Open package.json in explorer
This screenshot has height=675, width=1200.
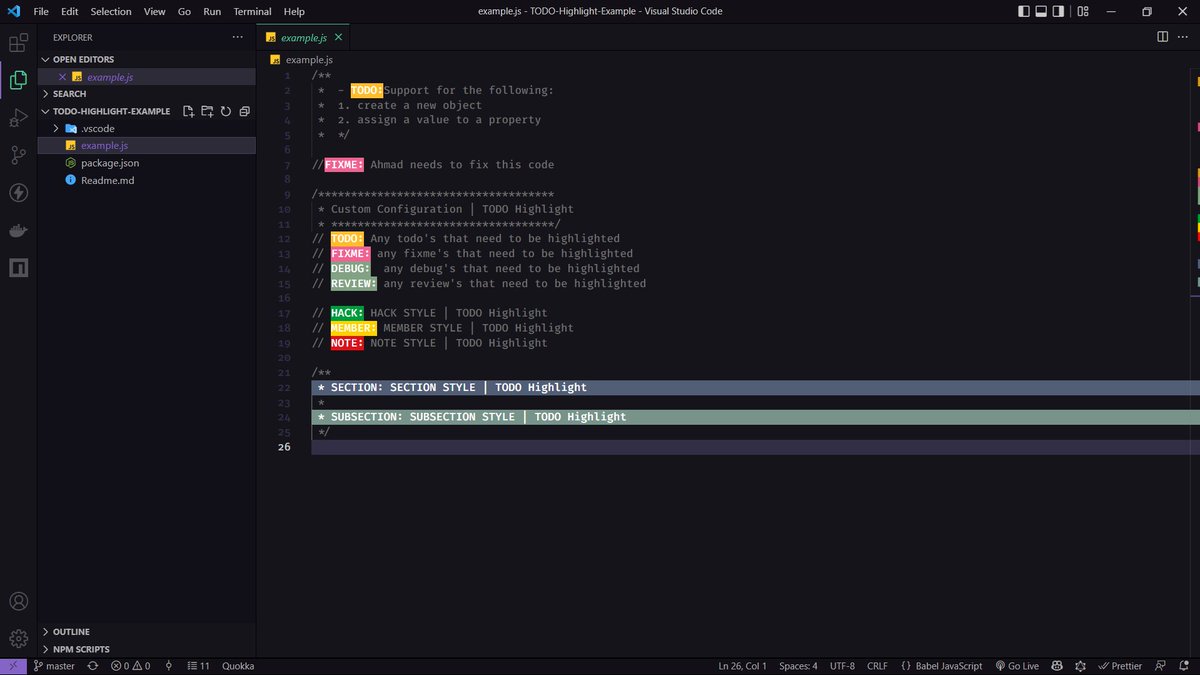[147, 163]
